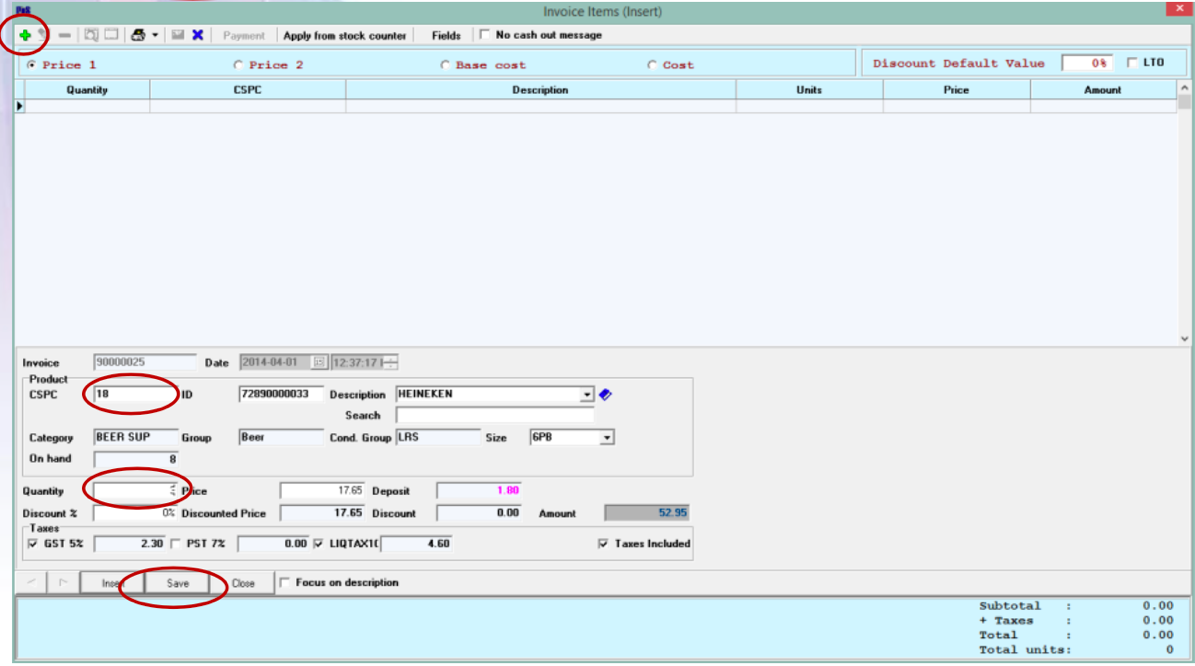Click the On hand field

click(x=136, y=459)
